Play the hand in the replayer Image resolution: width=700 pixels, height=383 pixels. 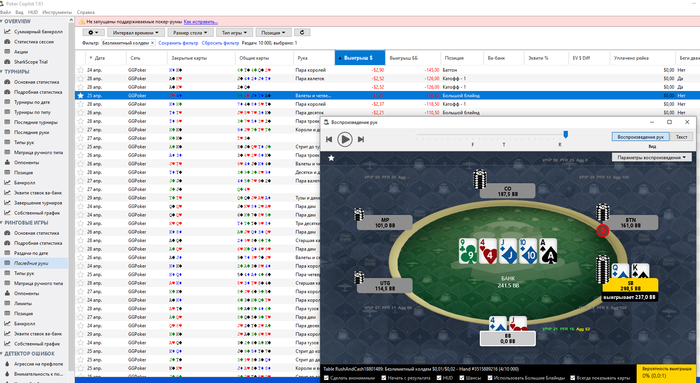(345, 139)
